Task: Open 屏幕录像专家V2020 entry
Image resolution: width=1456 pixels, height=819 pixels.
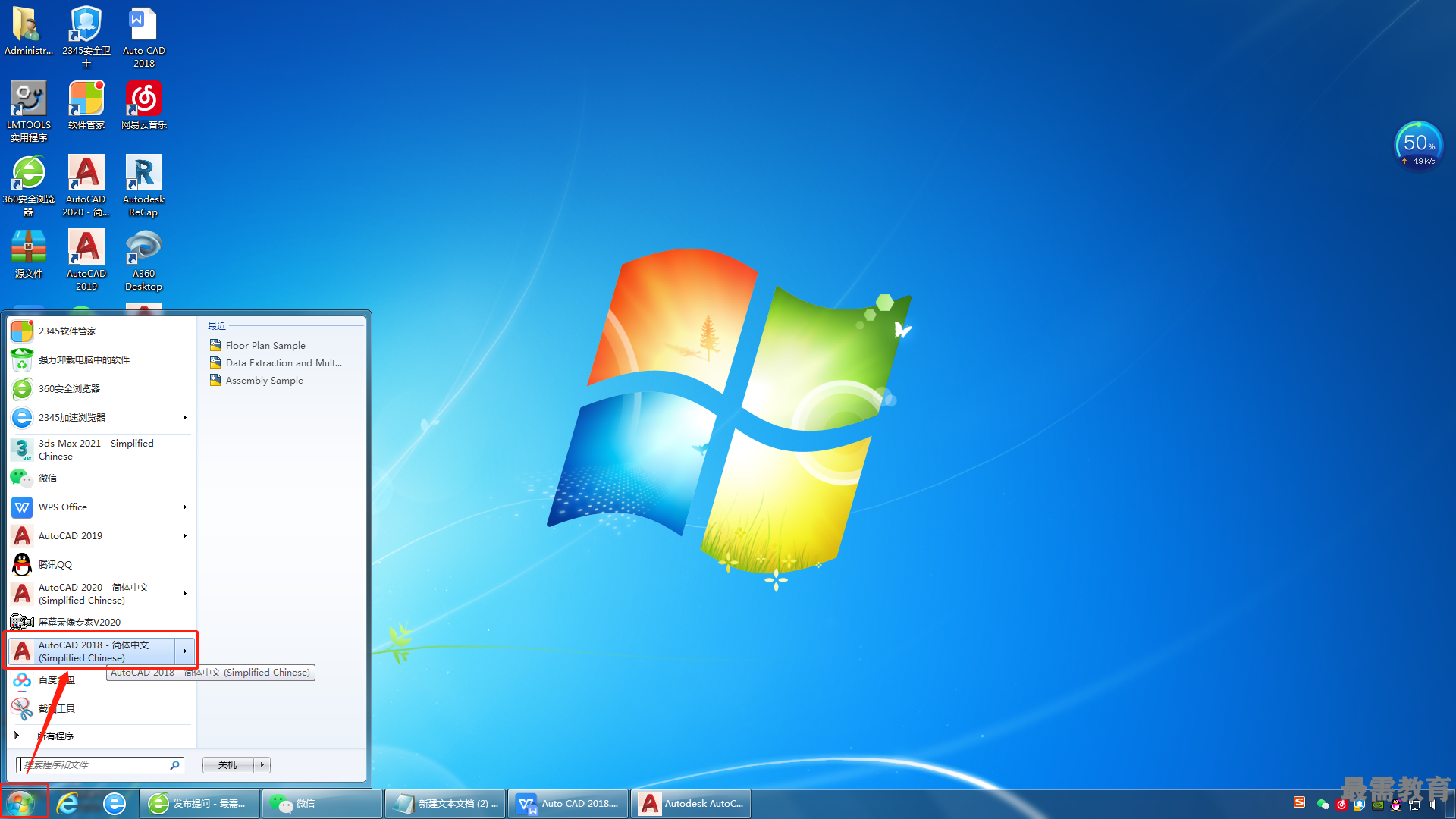Action: (102, 623)
